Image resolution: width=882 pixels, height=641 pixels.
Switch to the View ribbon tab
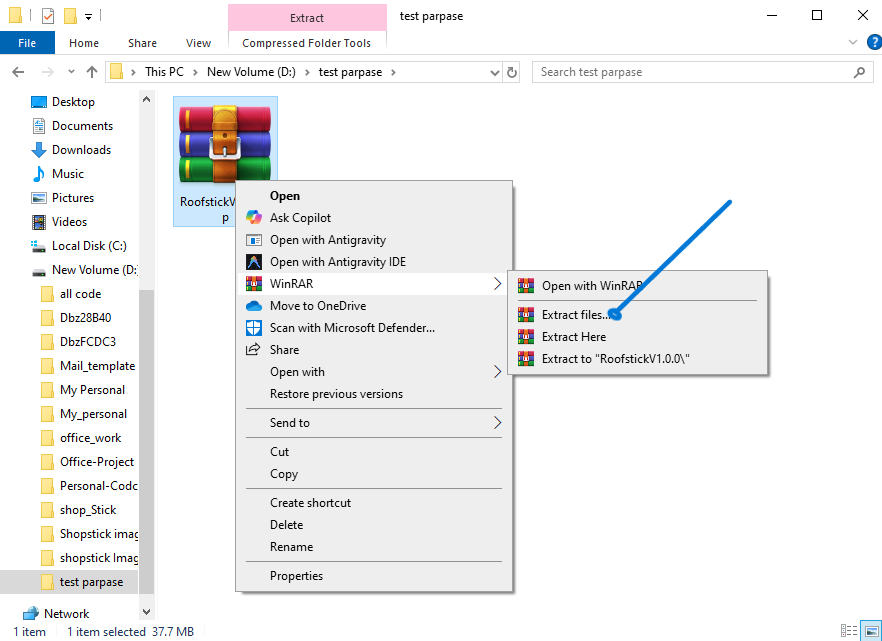pyautogui.click(x=198, y=43)
